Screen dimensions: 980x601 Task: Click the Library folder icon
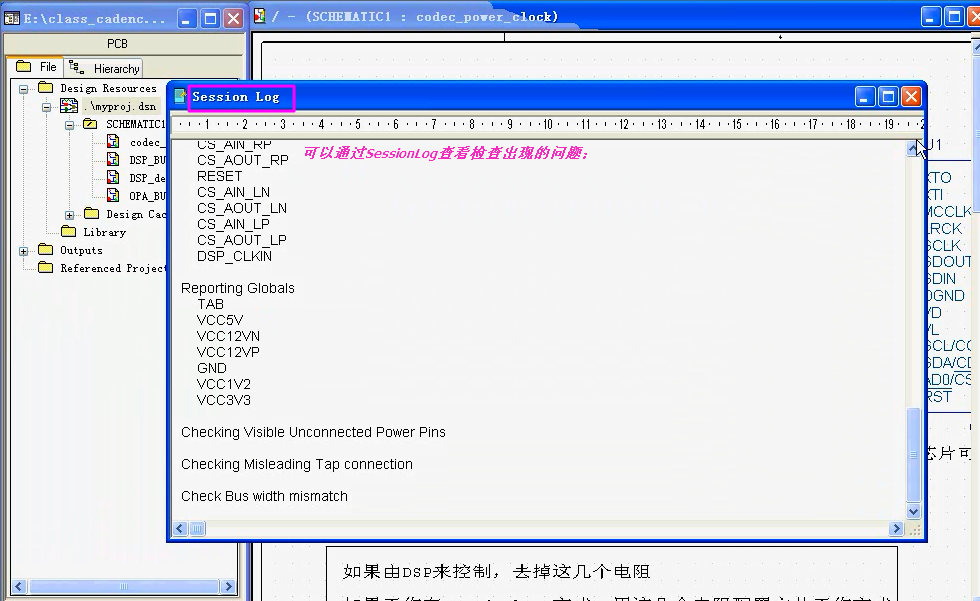coord(69,232)
